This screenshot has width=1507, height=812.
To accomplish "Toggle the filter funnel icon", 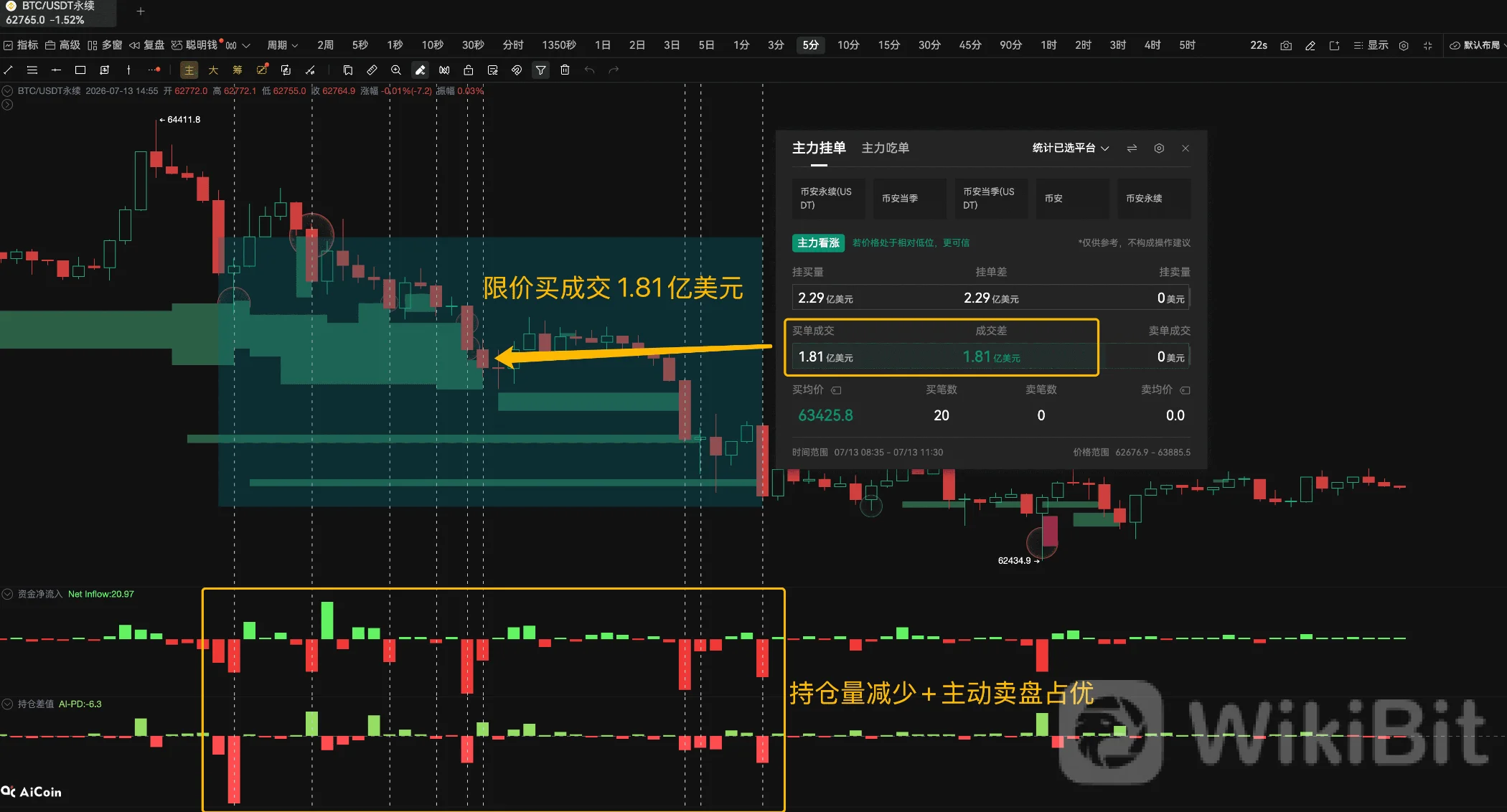I will 541,70.
